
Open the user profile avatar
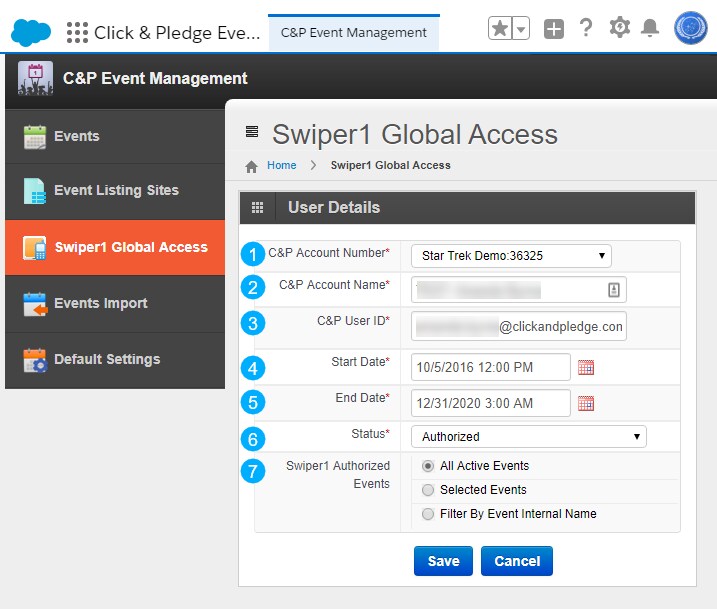pyautogui.click(x=690, y=28)
